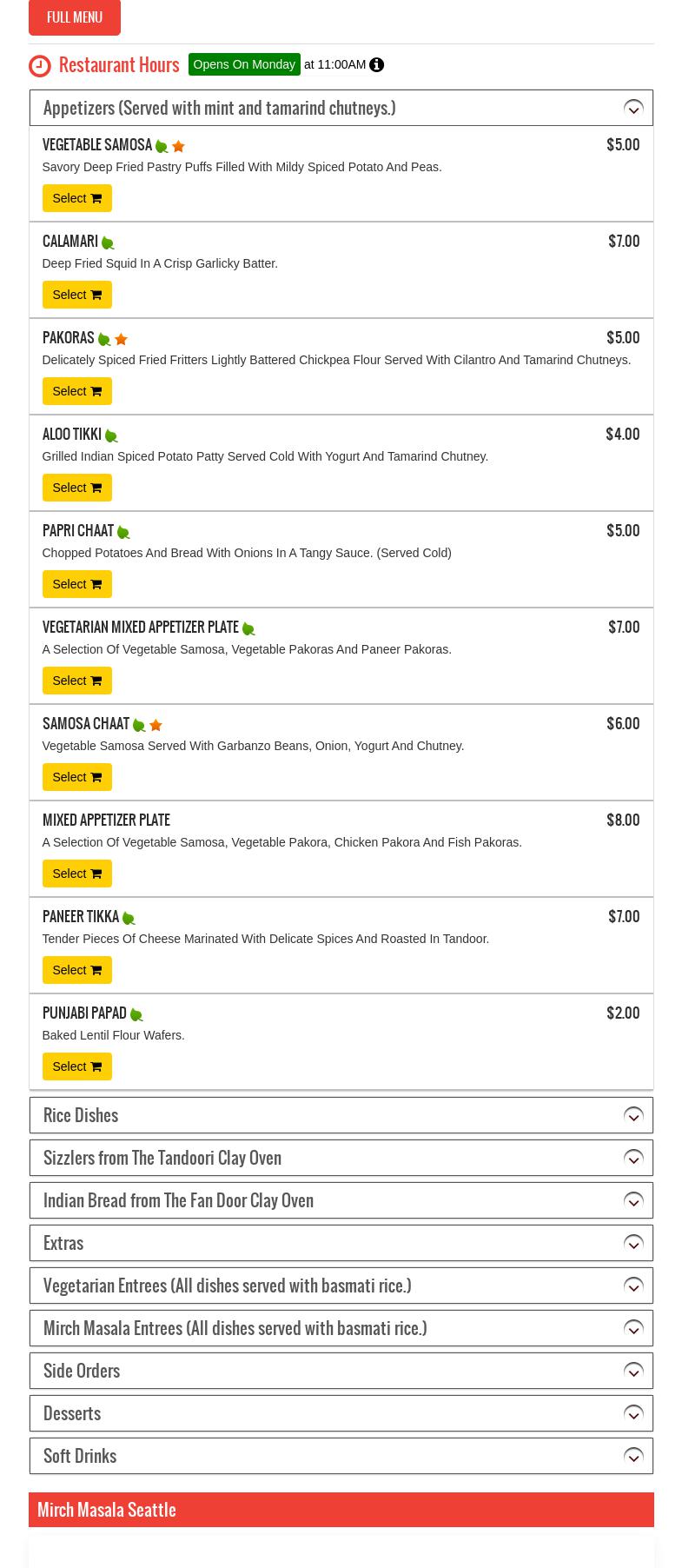682x1568 pixels.
Task: Expand the Desserts category
Action: coord(633,1414)
